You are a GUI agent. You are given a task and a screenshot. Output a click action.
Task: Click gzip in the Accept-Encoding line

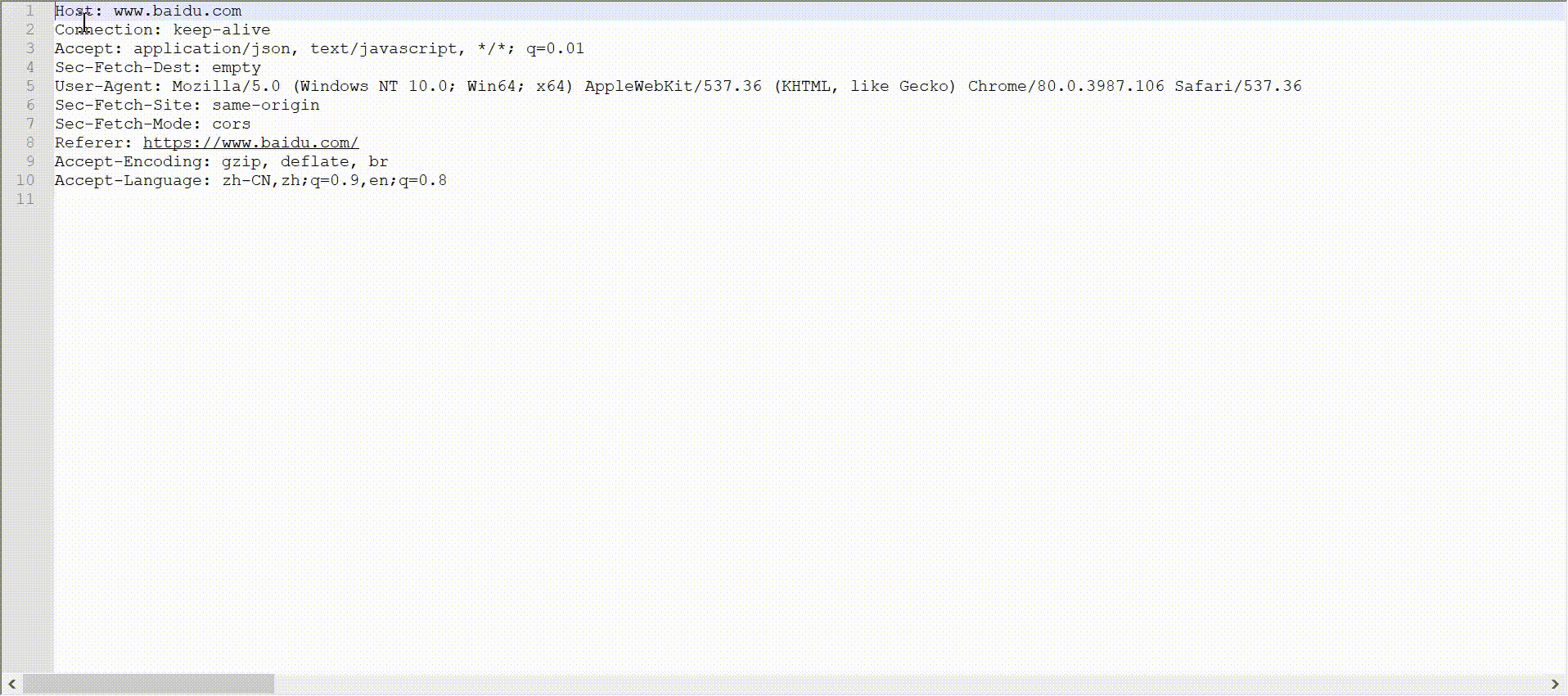pos(241,162)
